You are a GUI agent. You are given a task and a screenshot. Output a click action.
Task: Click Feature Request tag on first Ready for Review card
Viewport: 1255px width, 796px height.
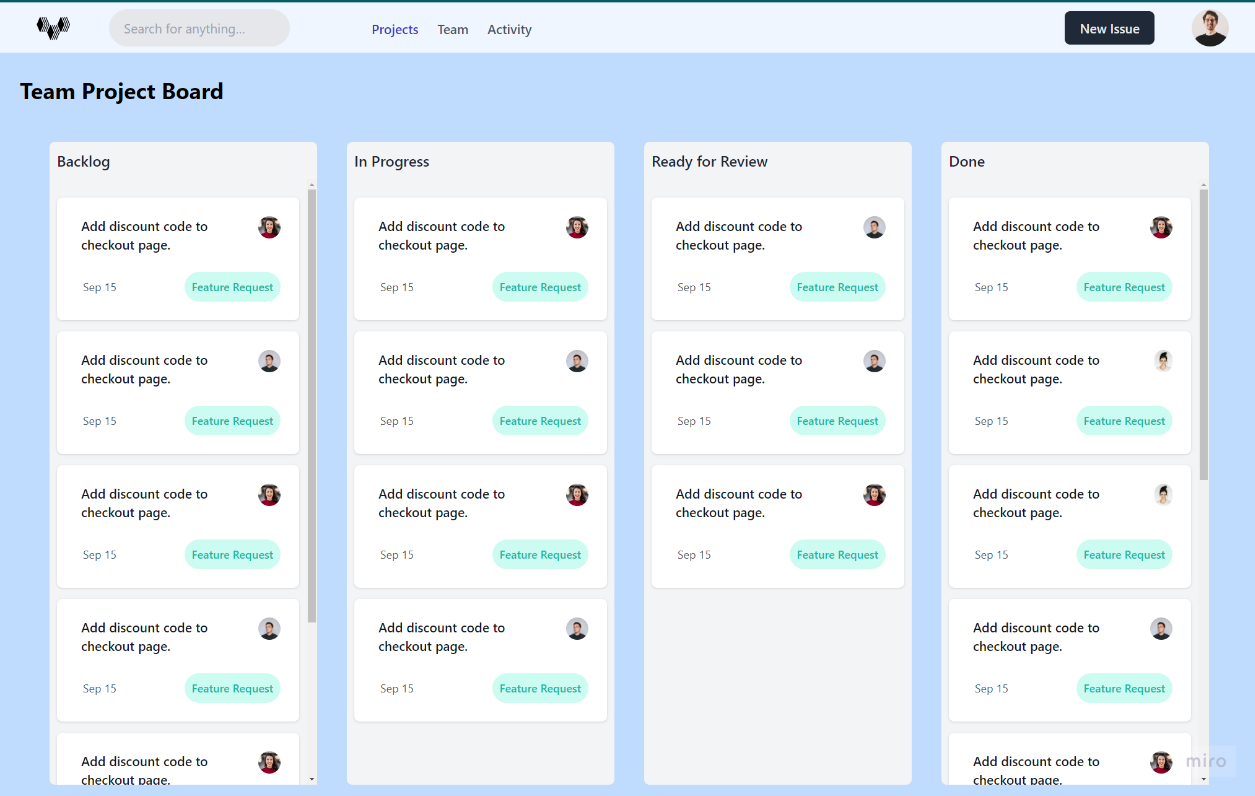(x=837, y=287)
